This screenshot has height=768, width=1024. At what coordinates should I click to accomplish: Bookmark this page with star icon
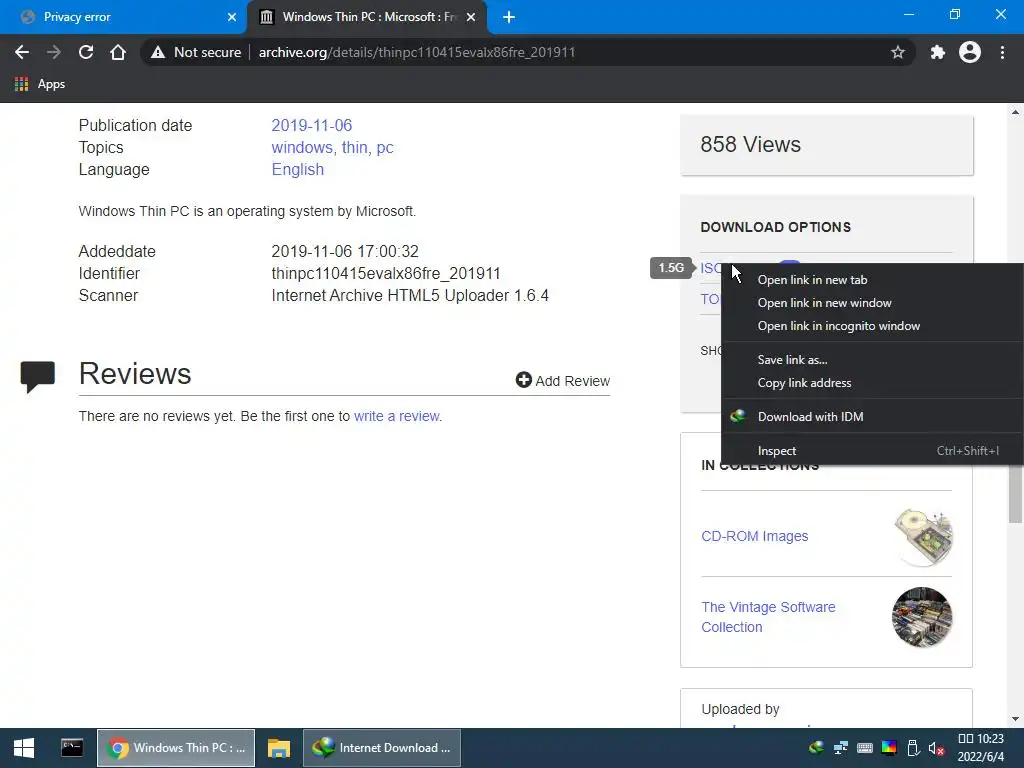pos(898,52)
